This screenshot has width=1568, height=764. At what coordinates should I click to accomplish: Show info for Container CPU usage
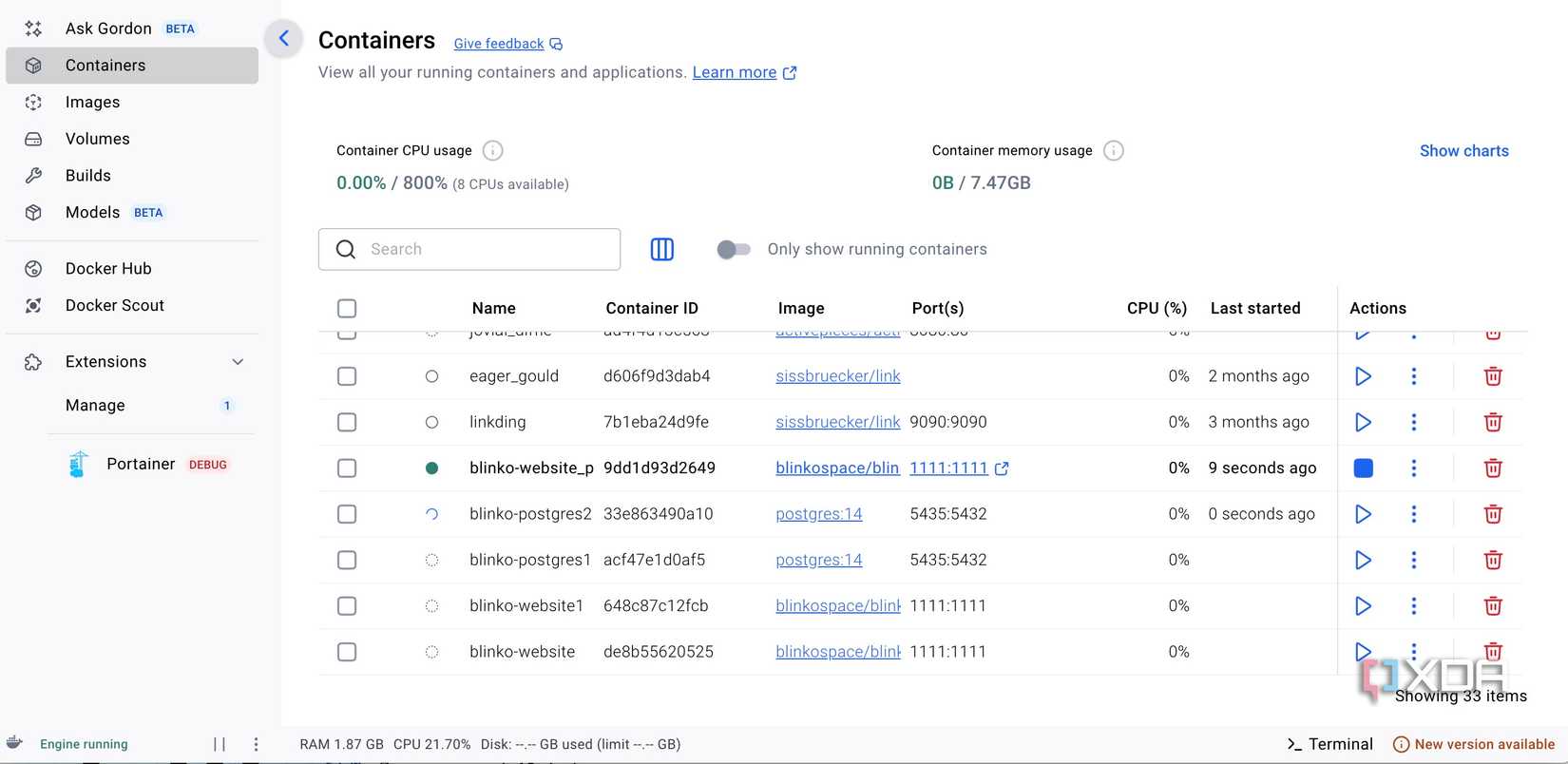click(492, 150)
